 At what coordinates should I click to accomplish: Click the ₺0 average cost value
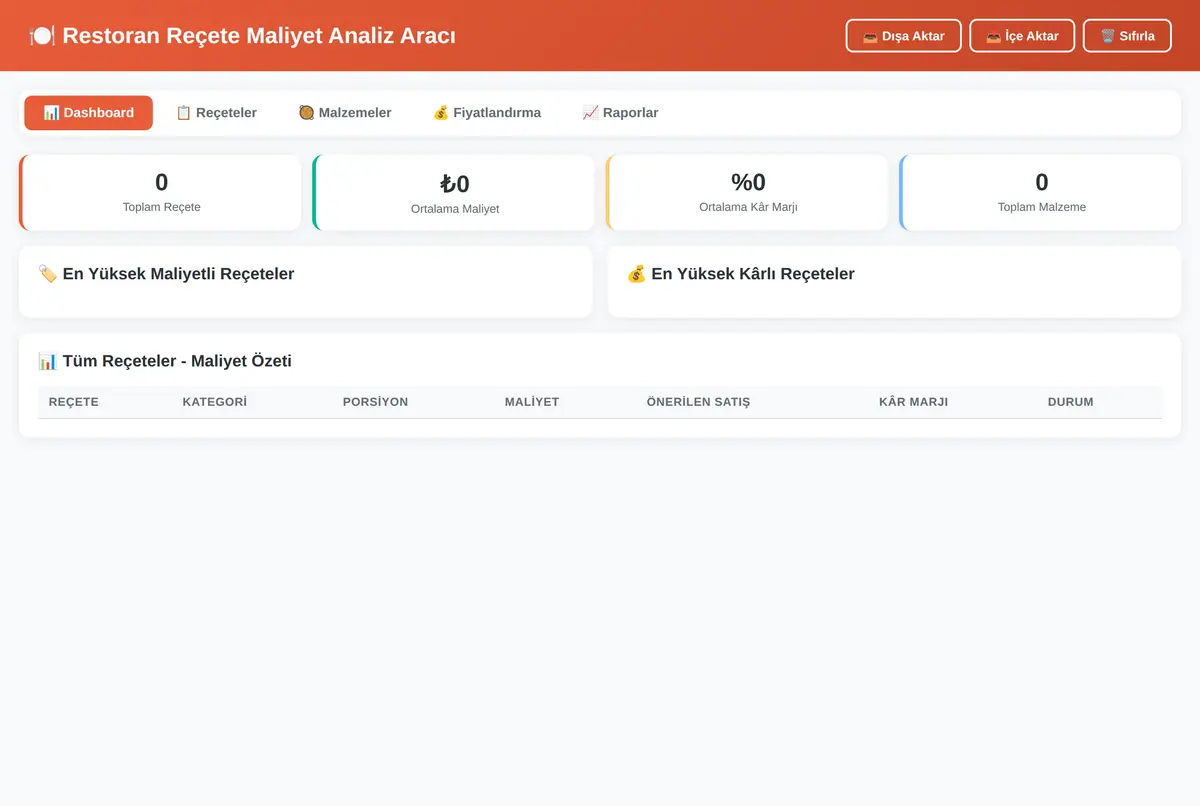(x=455, y=184)
